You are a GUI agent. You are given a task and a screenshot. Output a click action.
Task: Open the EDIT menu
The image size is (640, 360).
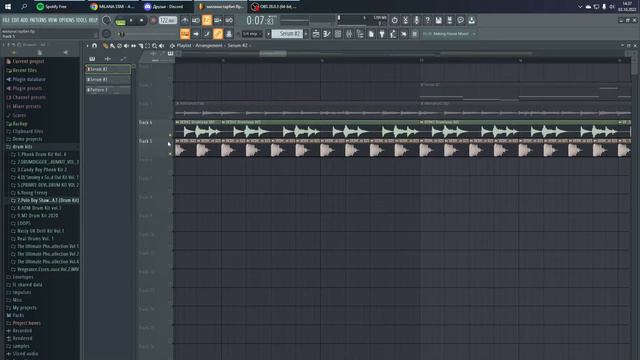pos(15,20)
